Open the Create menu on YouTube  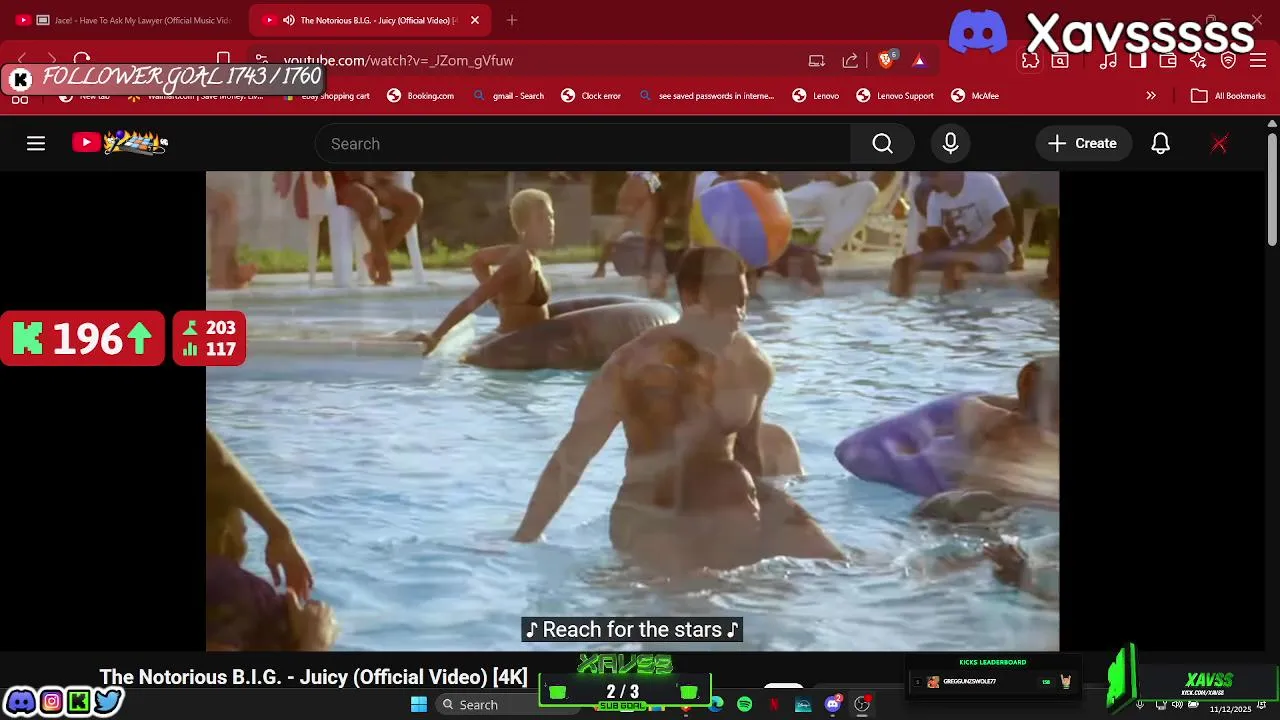tap(1083, 143)
